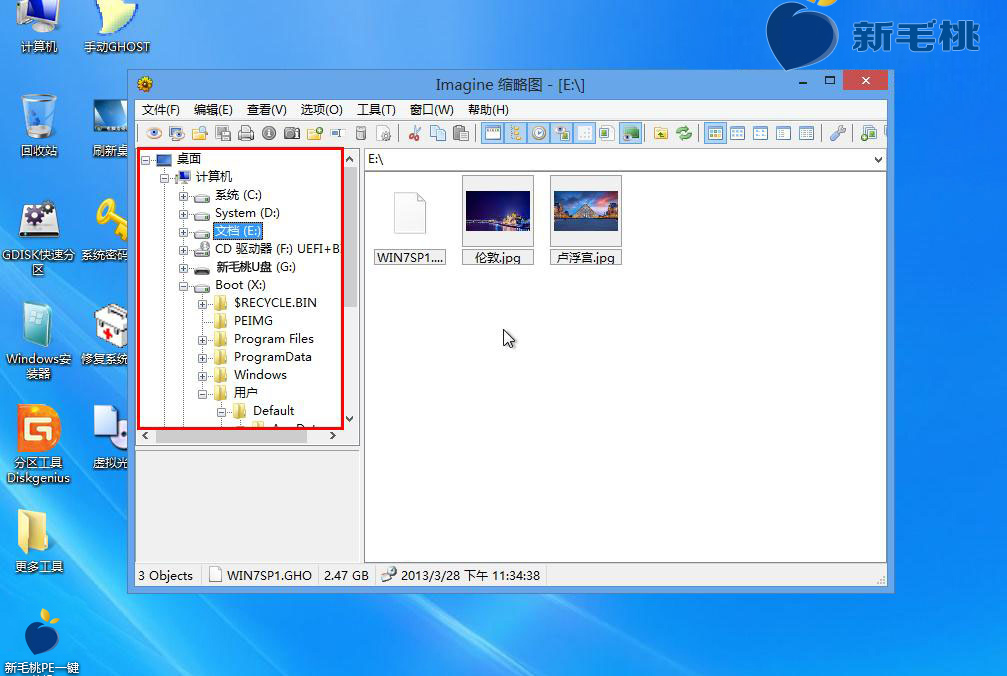Image resolution: width=1007 pixels, height=676 pixels.
Task: Click the save-as floppy disk toolbar icon
Action: coord(223,134)
